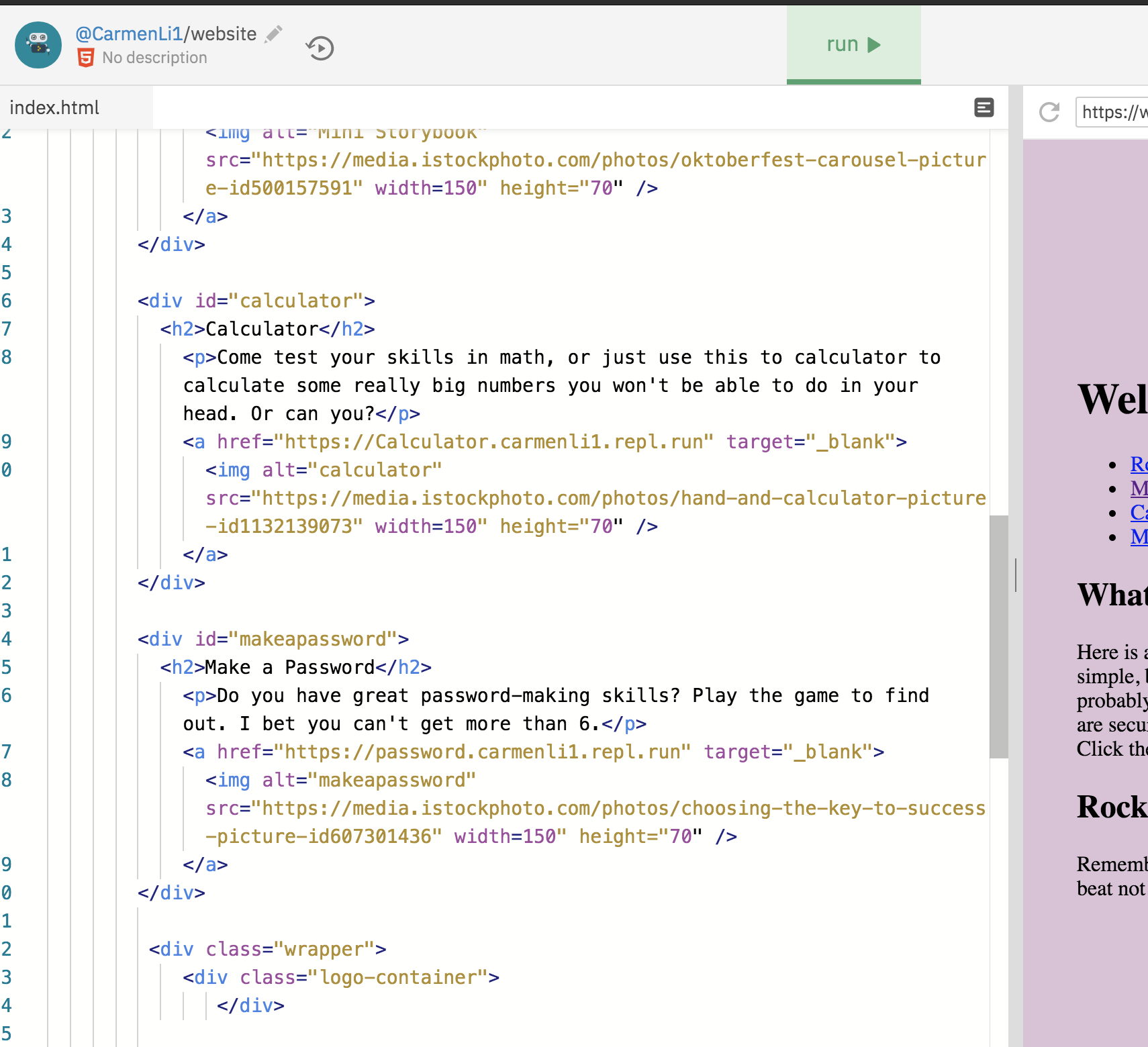Click the h2 Make a Password code line
This screenshot has height=1047, width=1148.
pyautogui.click(x=295, y=667)
